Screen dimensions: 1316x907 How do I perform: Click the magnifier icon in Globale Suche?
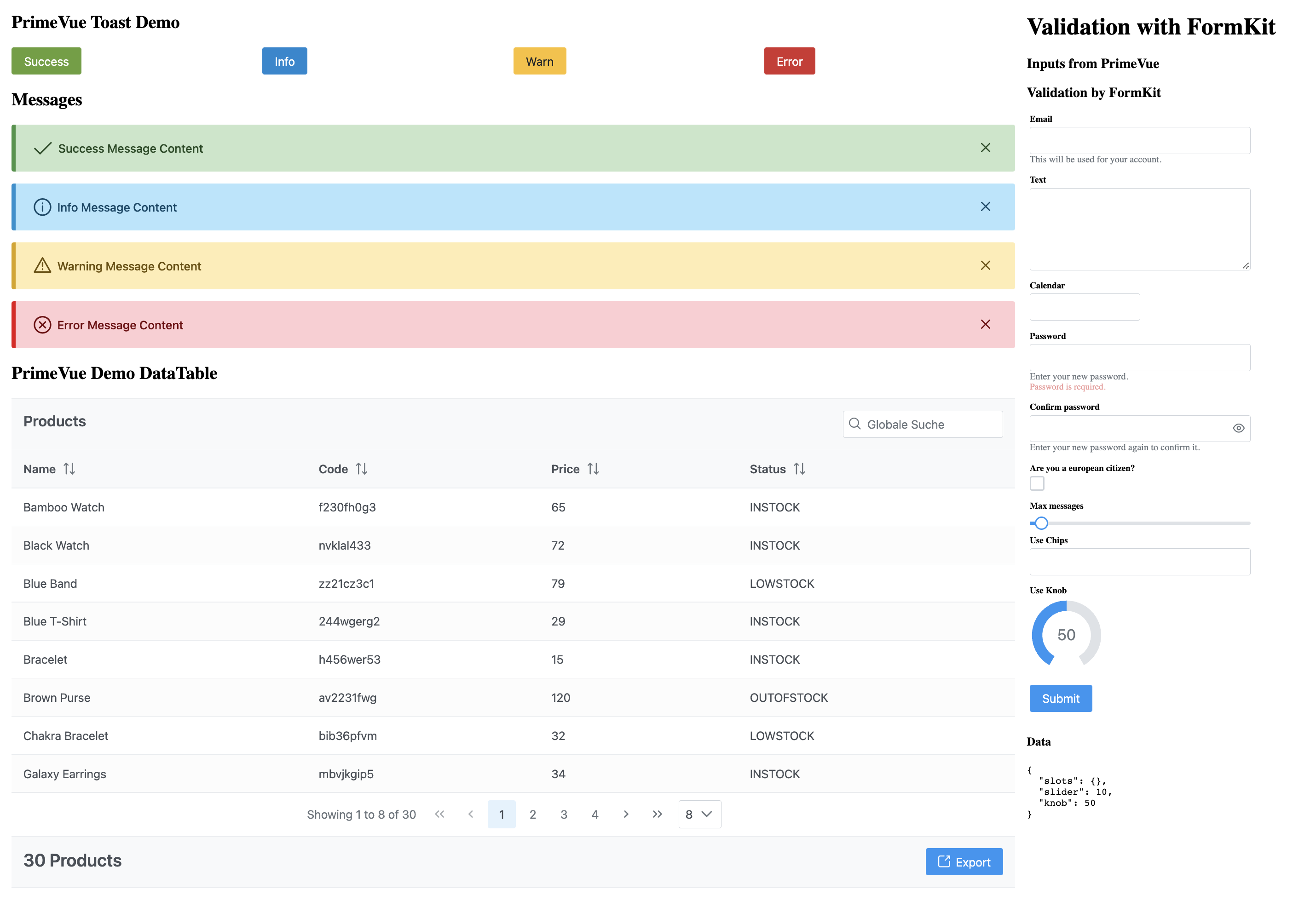[x=854, y=424]
